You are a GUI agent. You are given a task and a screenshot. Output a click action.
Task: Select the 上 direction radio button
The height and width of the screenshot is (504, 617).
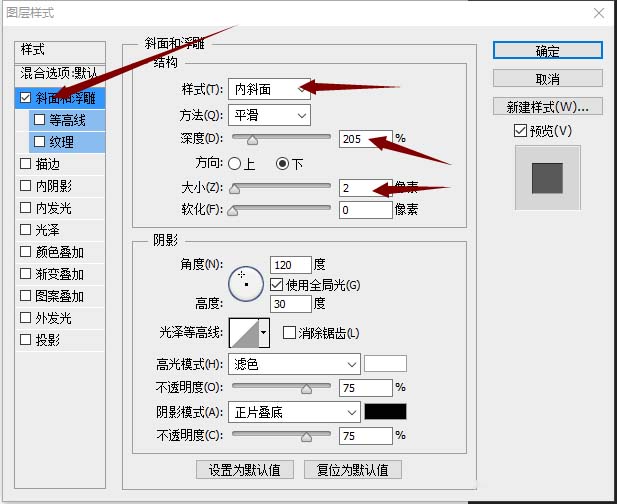pos(235,163)
